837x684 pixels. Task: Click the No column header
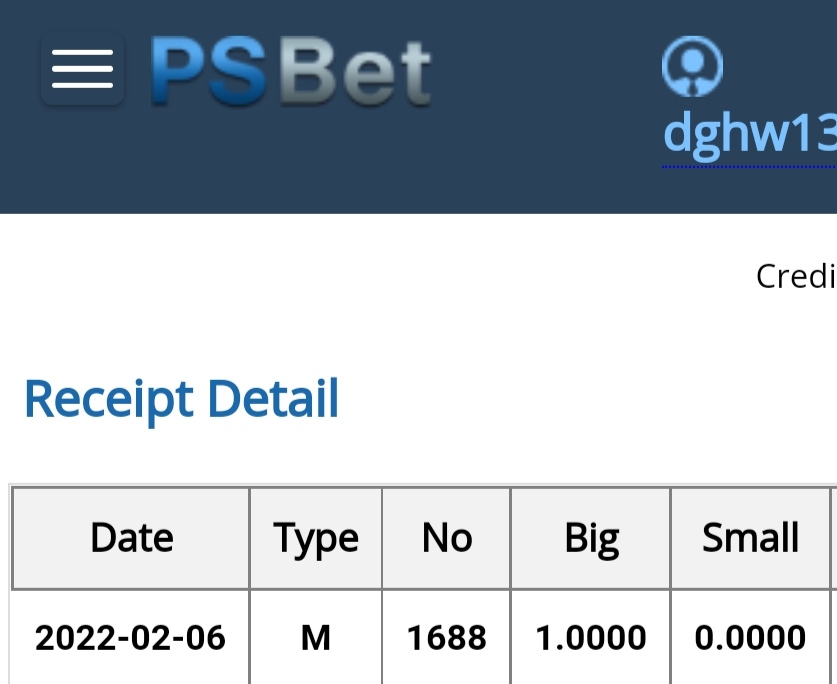[446, 538]
